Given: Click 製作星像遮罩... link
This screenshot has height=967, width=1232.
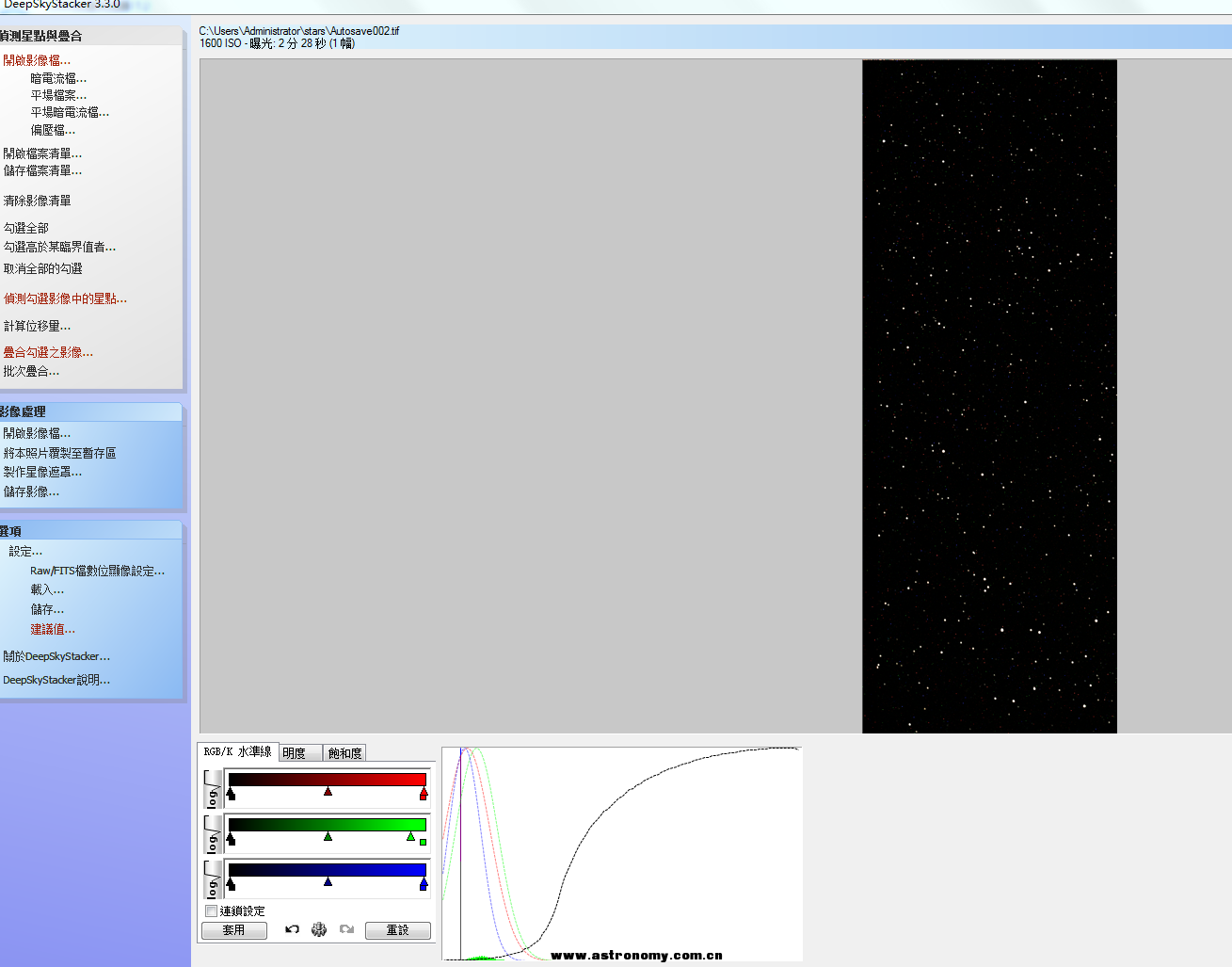Looking at the screenshot, I should (42, 472).
